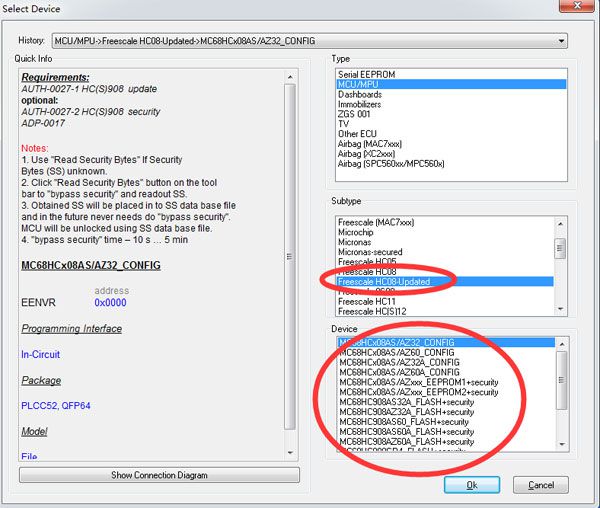Select Freescale (MAC7xxx) subtype

445,222
